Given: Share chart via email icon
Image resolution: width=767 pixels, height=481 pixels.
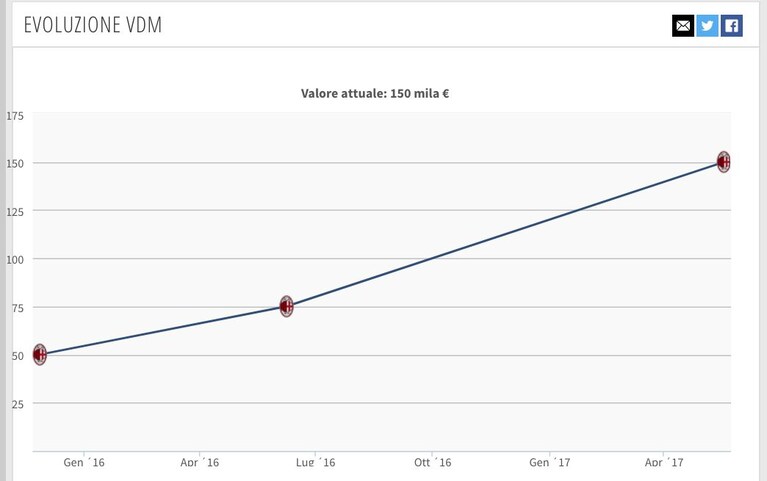Looking at the screenshot, I should tap(683, 26).
